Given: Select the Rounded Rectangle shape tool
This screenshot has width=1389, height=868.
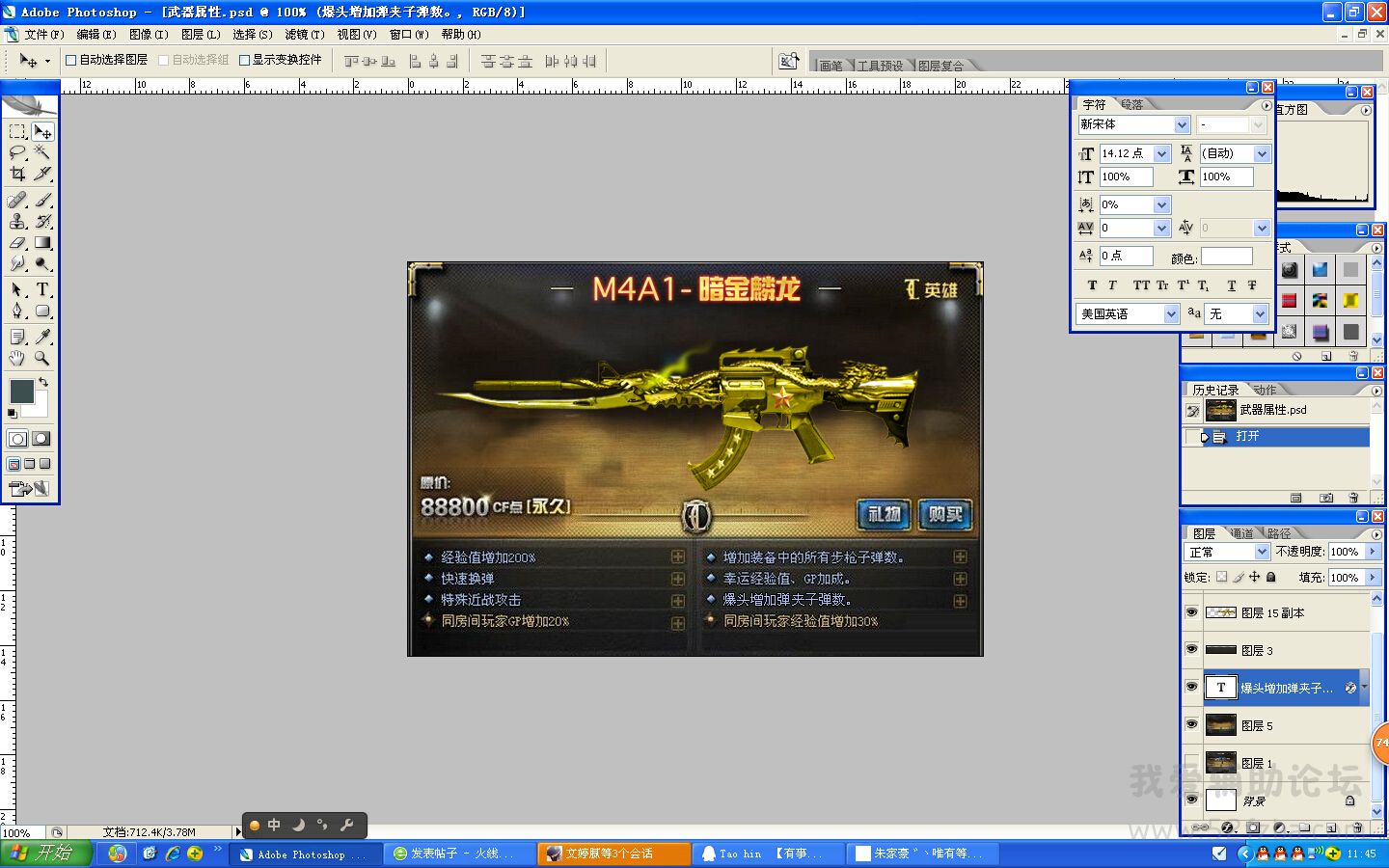Looking at the screenshot, I should (x=42, y=311).
